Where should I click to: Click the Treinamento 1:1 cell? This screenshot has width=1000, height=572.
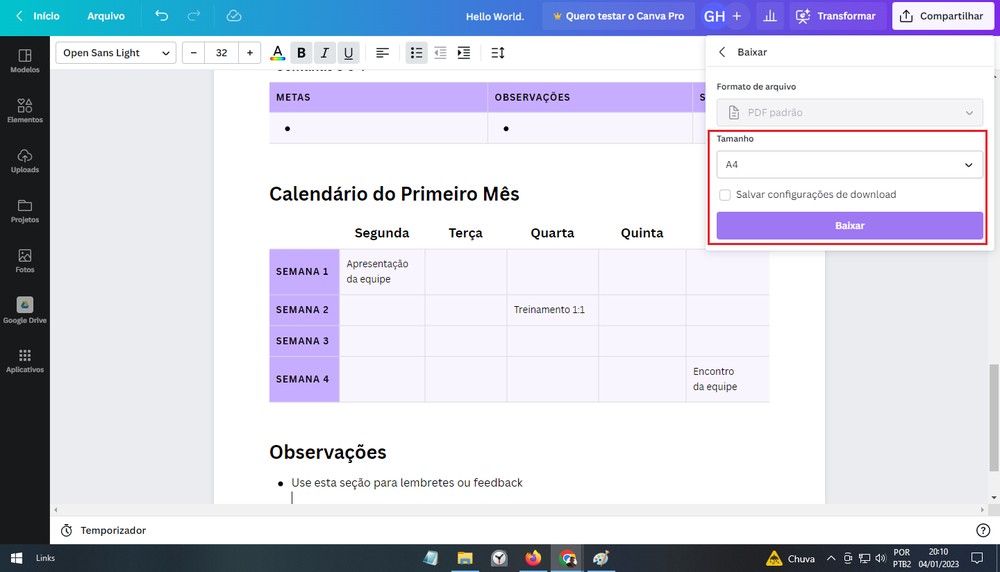pos(552,310)
